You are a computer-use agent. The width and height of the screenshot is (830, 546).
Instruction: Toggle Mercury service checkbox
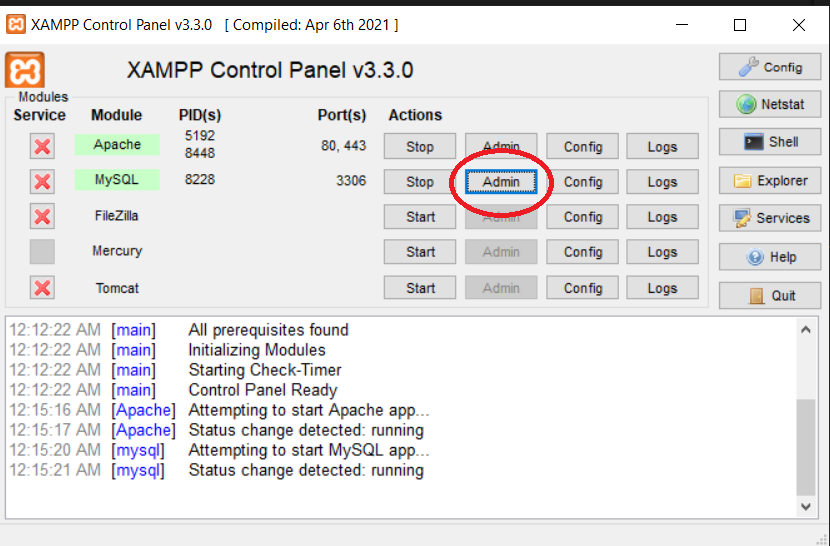click(42, 252)
